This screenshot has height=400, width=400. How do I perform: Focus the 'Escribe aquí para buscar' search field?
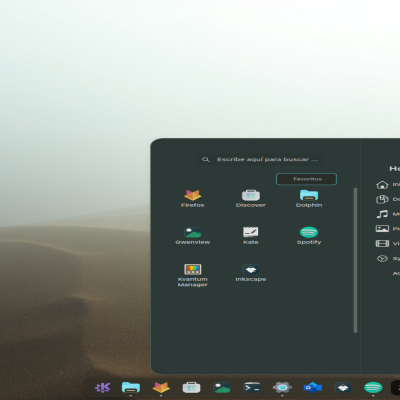point(260,159)
